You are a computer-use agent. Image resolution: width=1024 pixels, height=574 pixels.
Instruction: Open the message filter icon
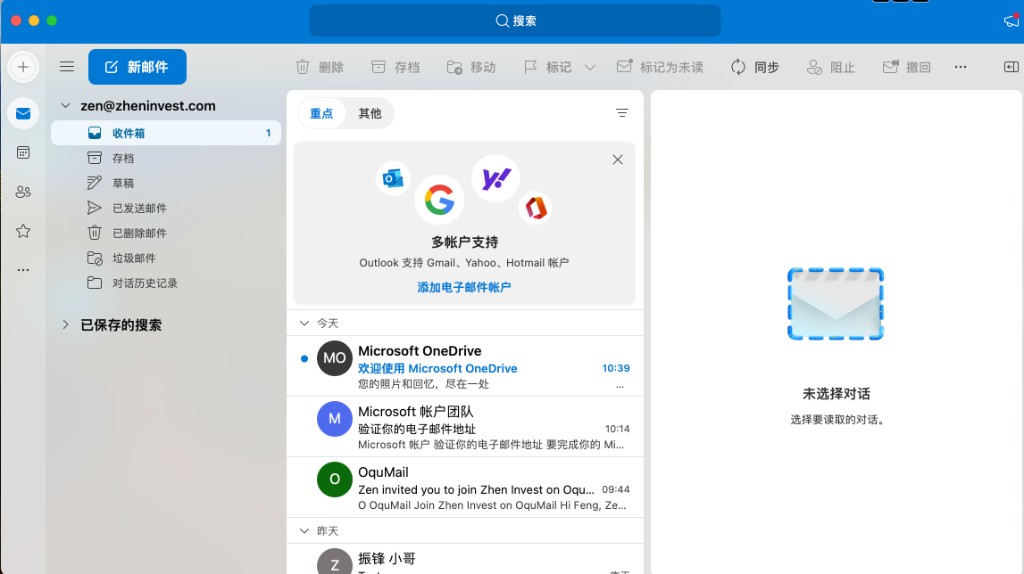click(x=622, y=113)
